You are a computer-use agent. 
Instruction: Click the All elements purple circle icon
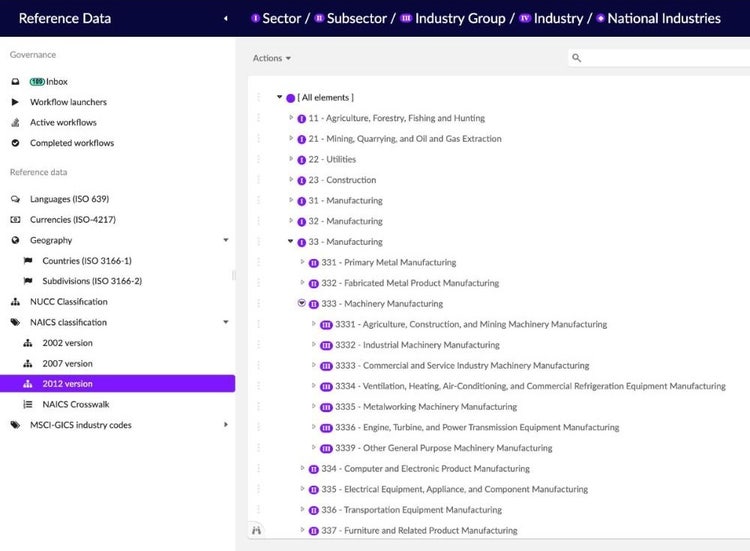click(290, 98)
